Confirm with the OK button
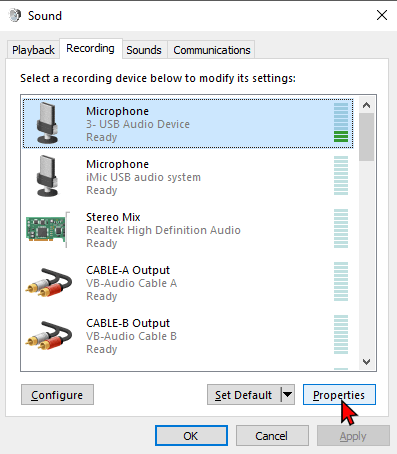The height and width of the screenshot is (454, 397). click(x=191, y=436)
